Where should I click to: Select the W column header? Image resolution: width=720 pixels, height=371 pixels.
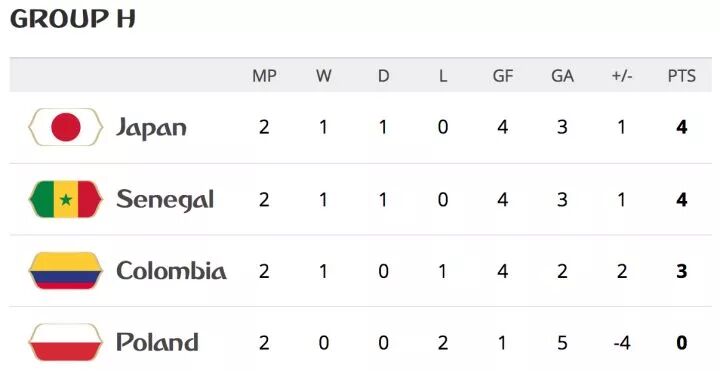coord(324,76)
